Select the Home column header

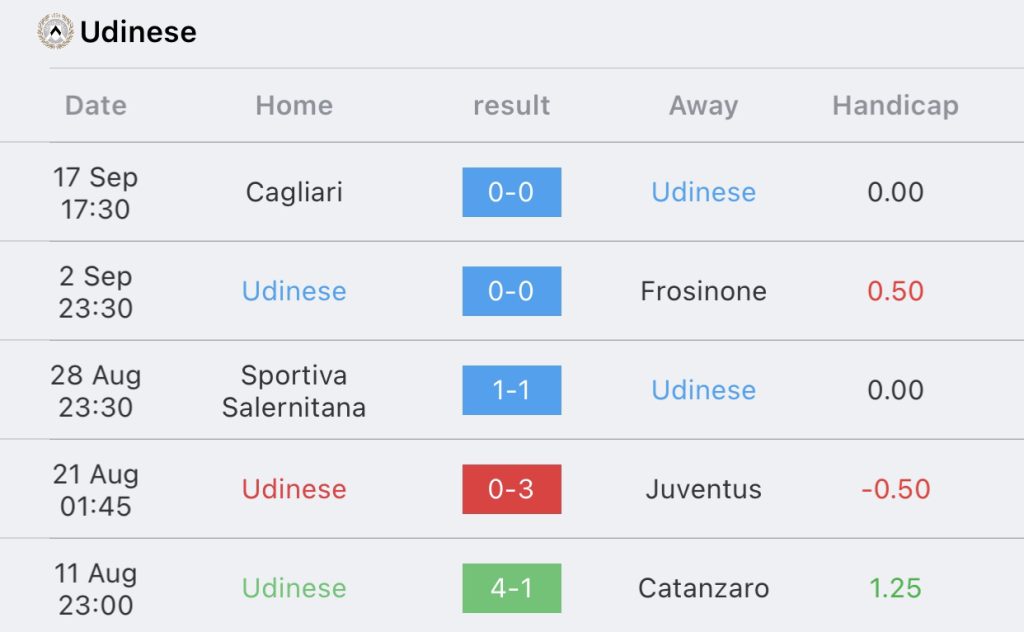coord(294,105)
